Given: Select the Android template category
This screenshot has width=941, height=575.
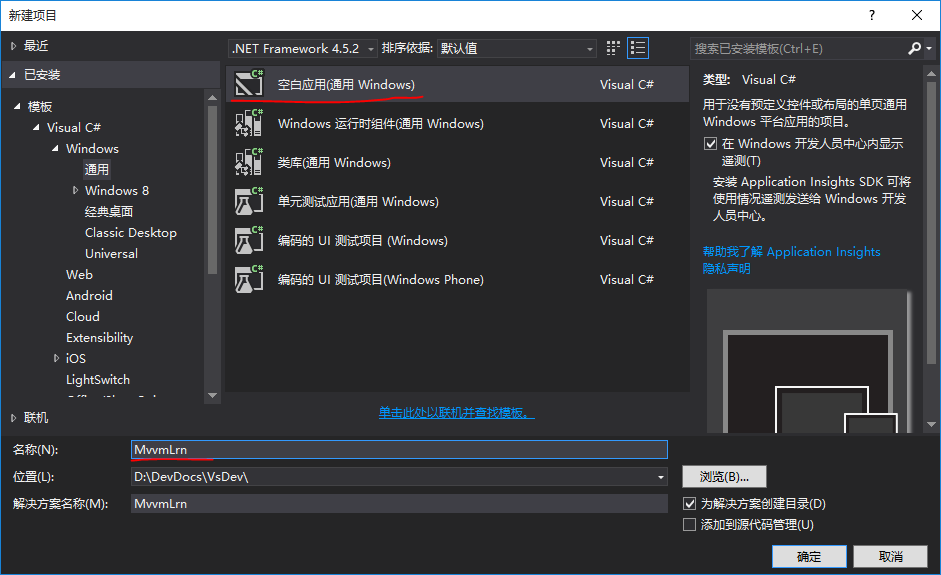Looking at the screenshot, I should pos(89,295).
